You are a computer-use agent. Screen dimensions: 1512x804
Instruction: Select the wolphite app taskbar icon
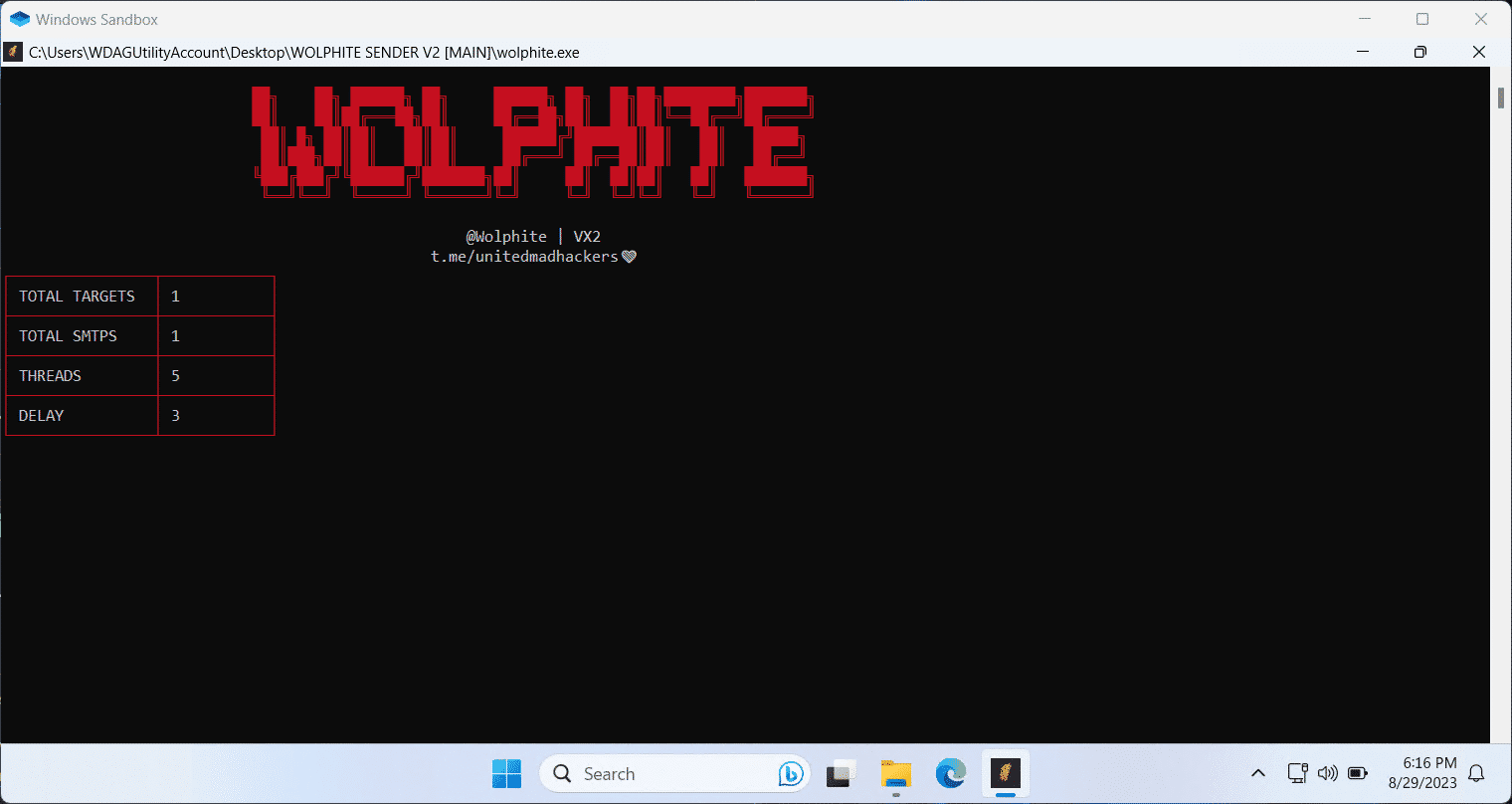coord(1006,773)
